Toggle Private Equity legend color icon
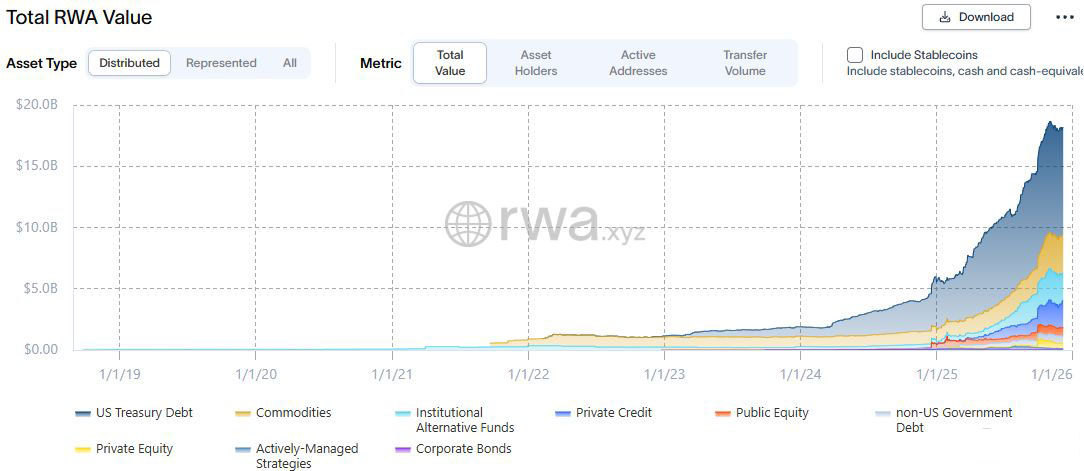The width and height of the screenshot is (1084, 471). (83, 450)
